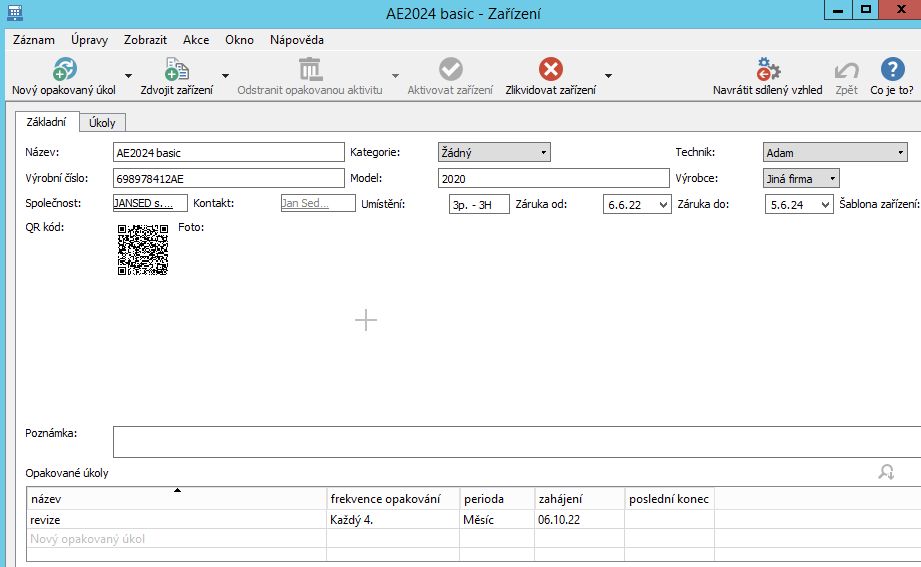Expand the Kategorie dropdown
The image size is (921, 567).
click(543, 153)
